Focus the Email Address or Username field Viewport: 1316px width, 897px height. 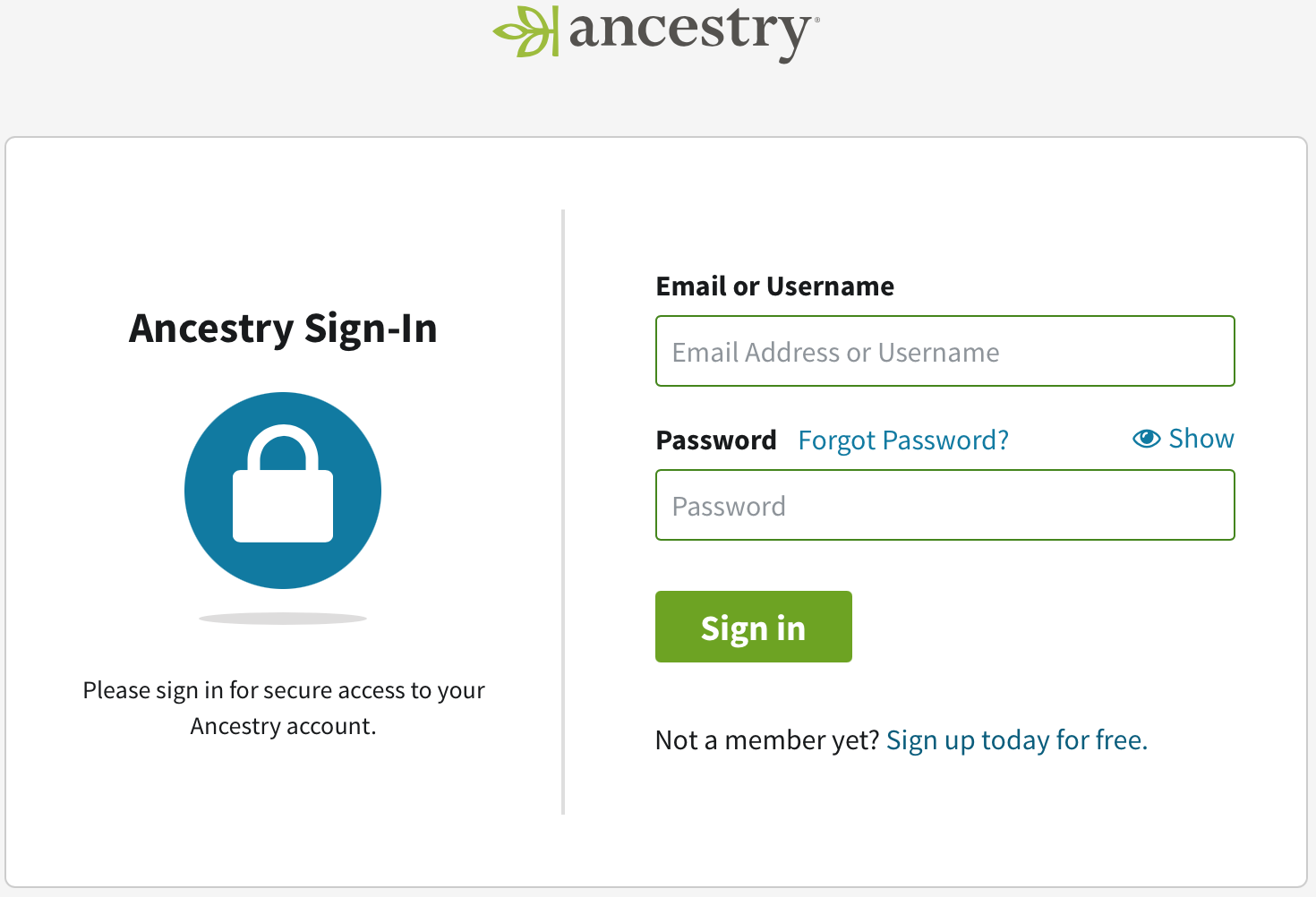(x=944, y=351)
